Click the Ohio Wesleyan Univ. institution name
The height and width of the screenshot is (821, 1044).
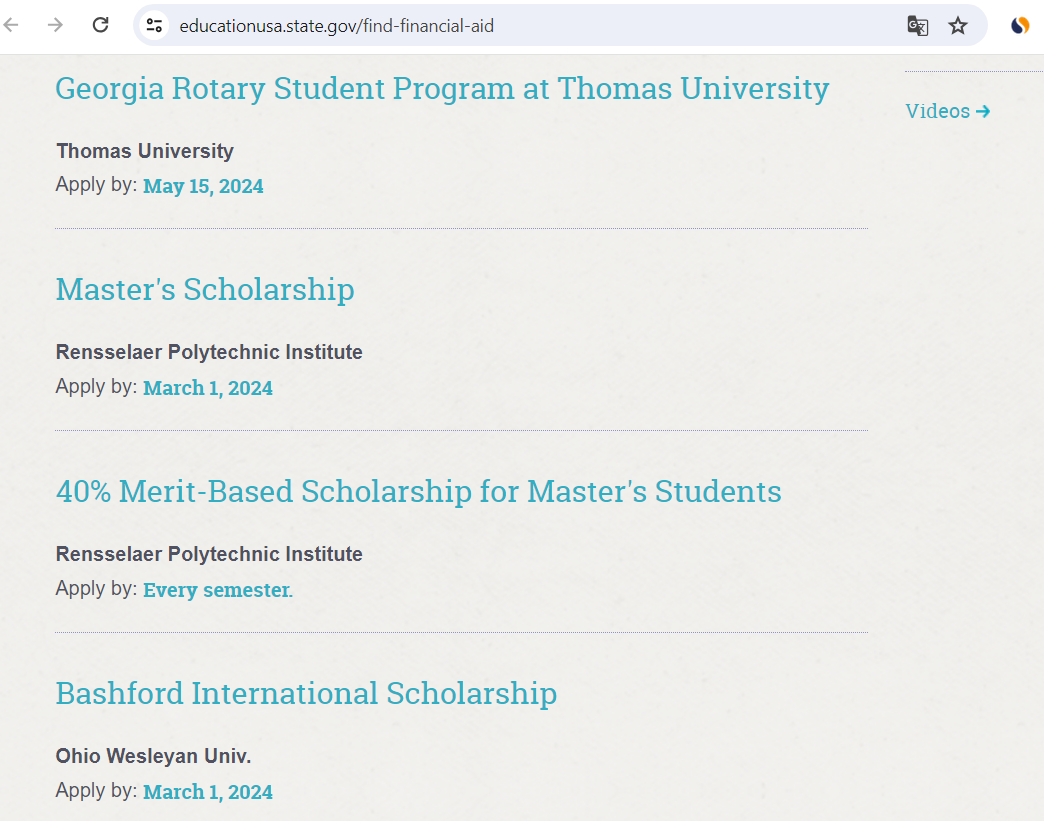point(153,756)
